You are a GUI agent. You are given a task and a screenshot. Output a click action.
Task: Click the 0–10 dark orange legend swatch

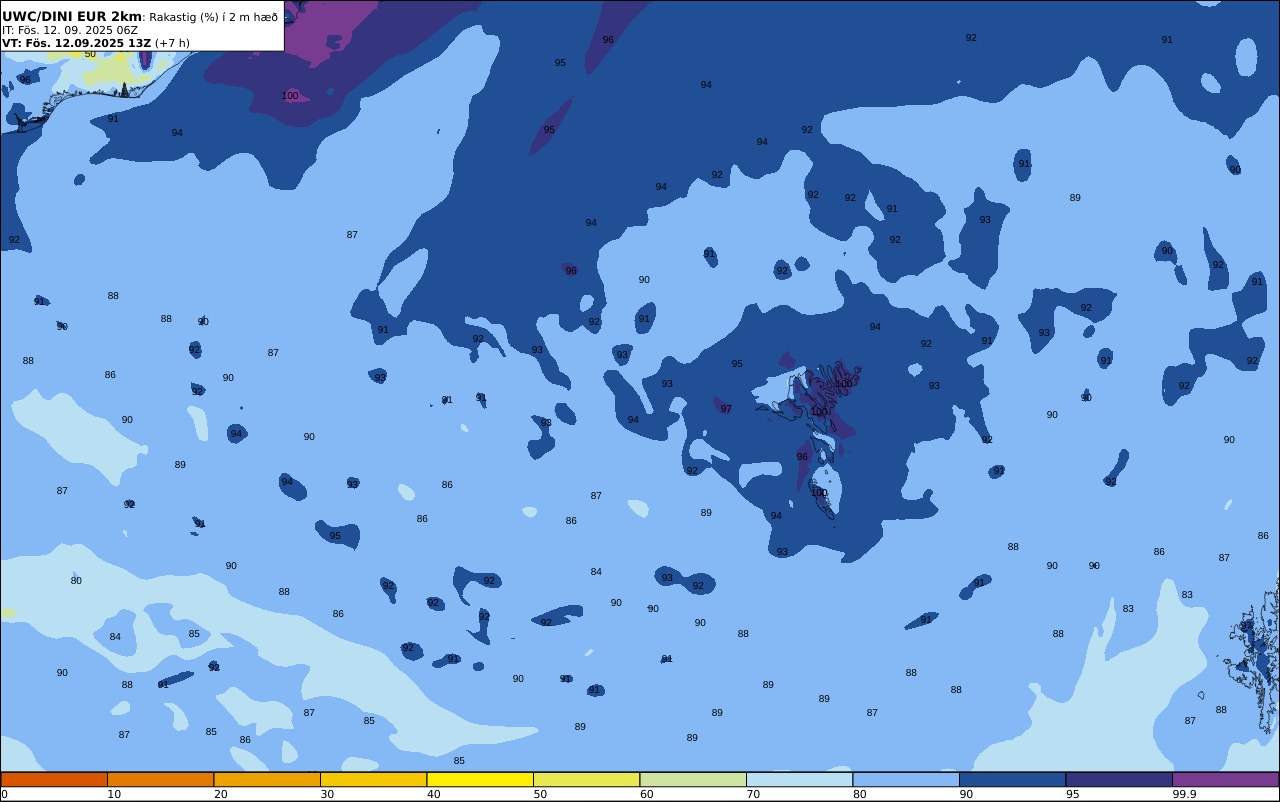pyautogui.click(x=54, y=779)
